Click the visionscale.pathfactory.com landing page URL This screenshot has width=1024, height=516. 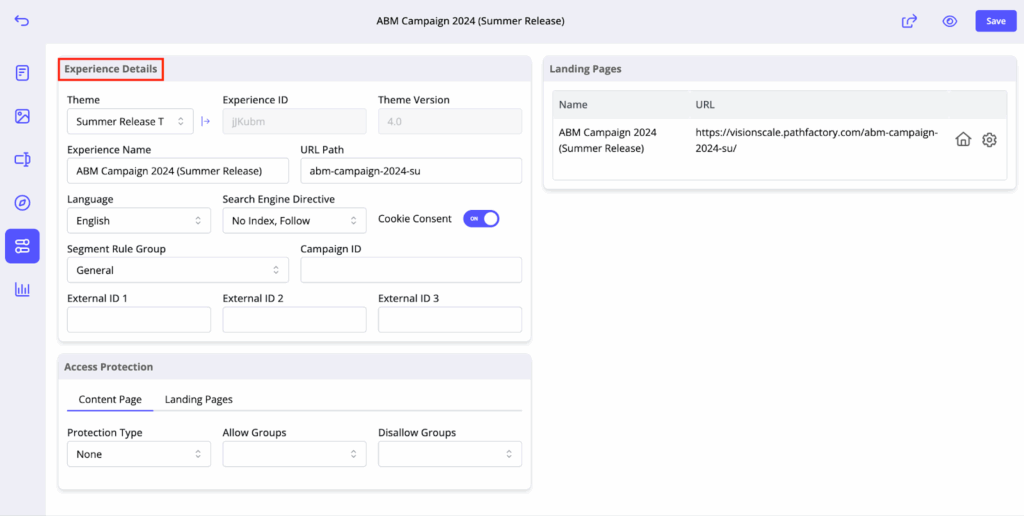coord(816,140)
